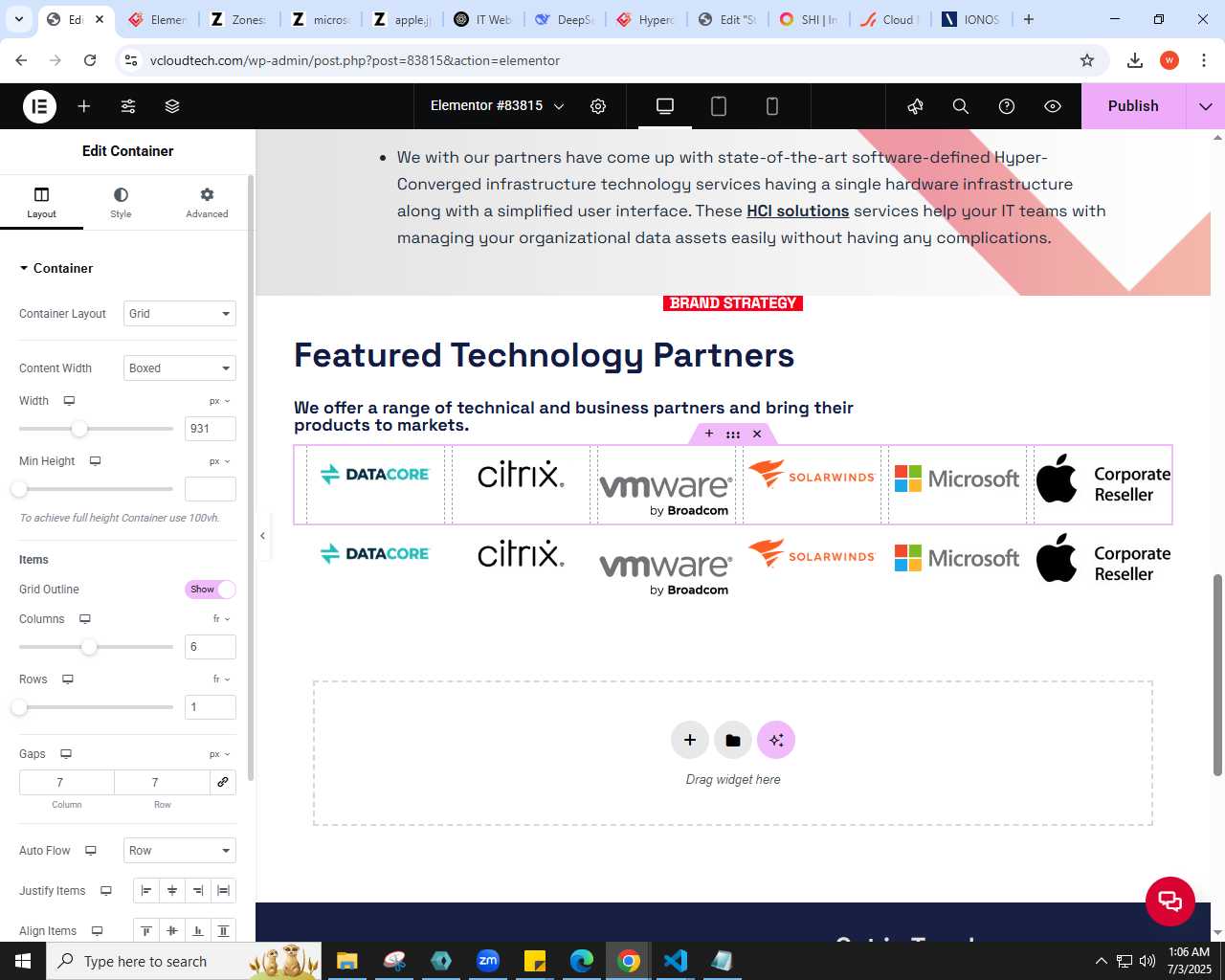Justify items stretch

point(223,891)
